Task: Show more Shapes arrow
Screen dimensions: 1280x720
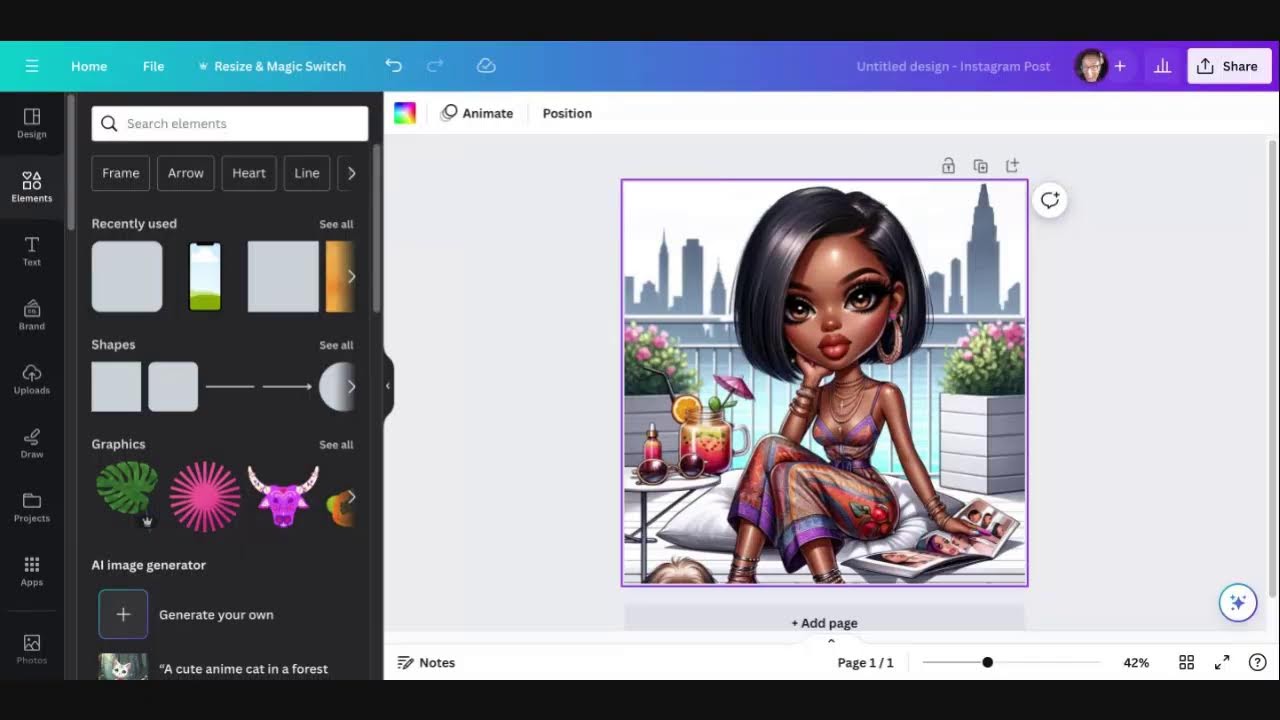Action: click(x=351, y=386)
